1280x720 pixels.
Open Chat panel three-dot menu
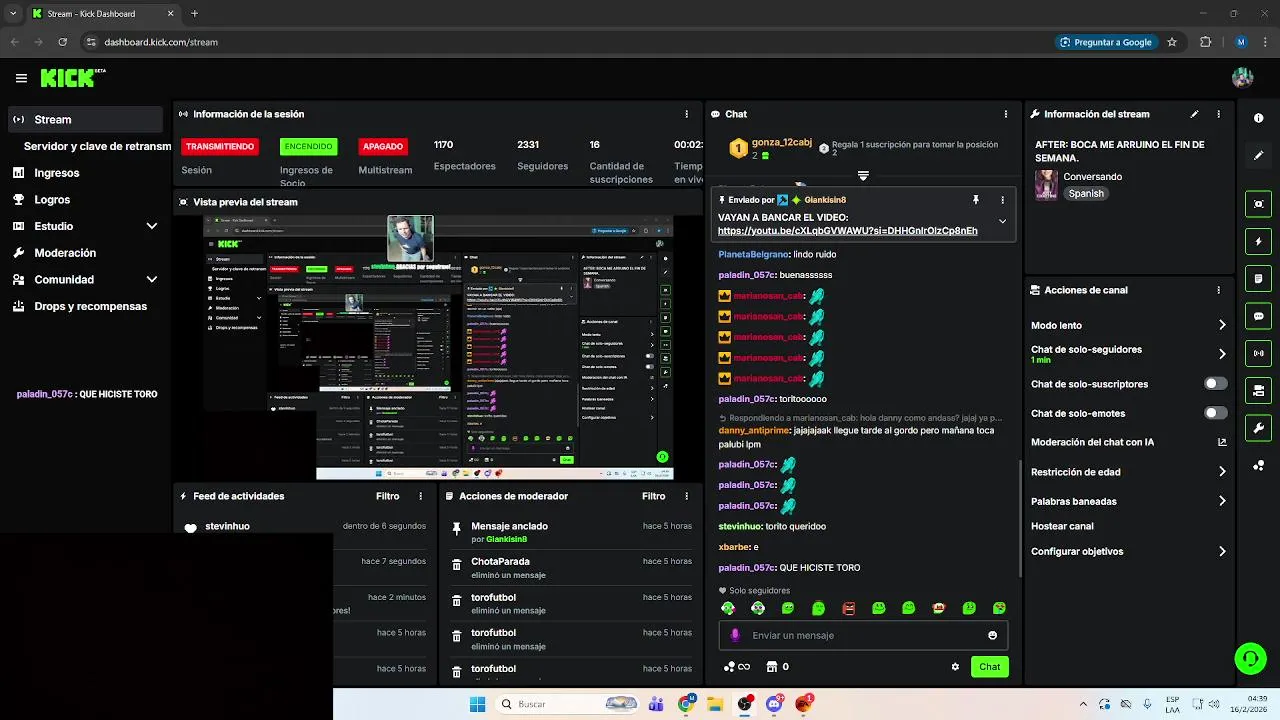pos(1006,114)
